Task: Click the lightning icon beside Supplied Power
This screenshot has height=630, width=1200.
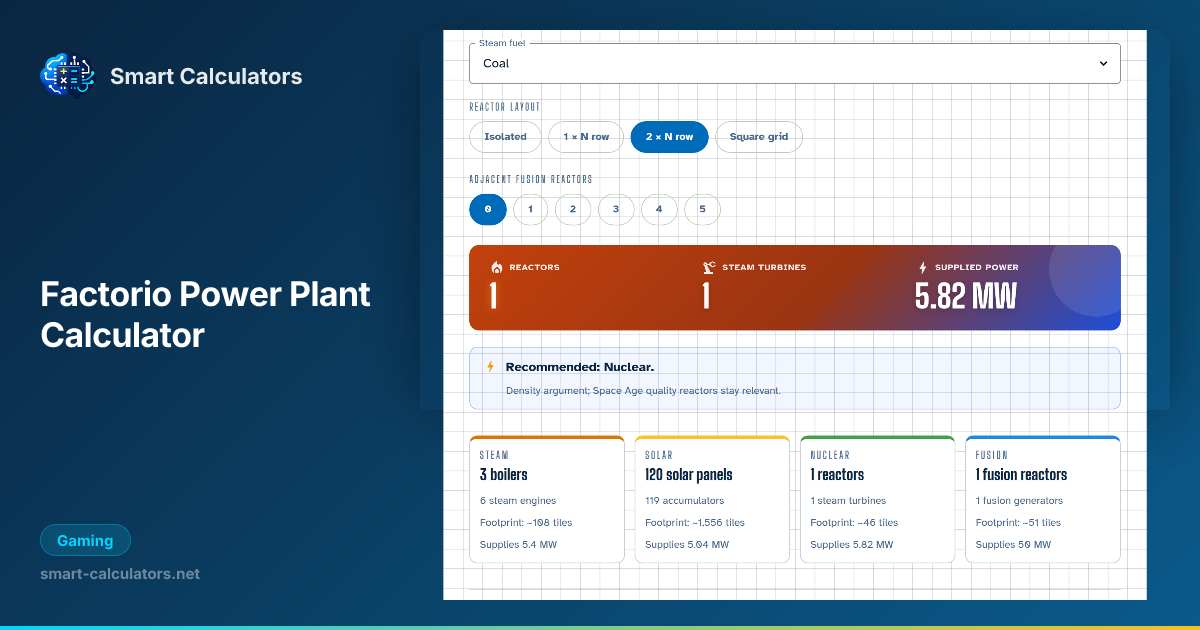Action: click(922, 267)
